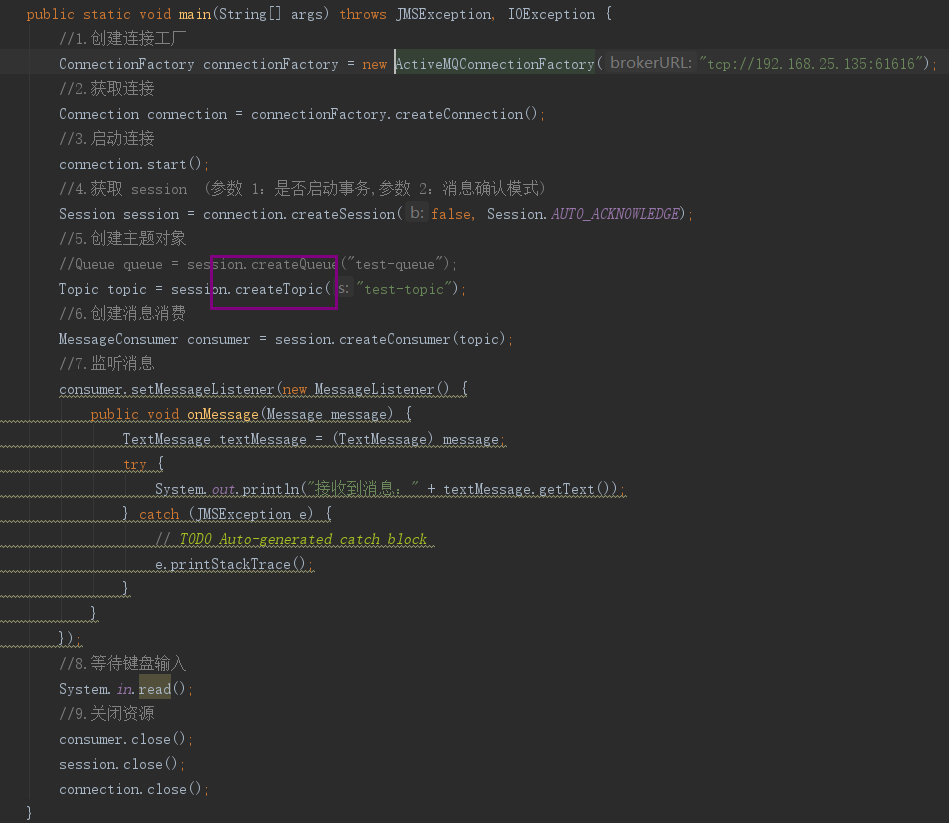
Task: Click createConsumer(topic) method call
Action: (x=422, y=339)
